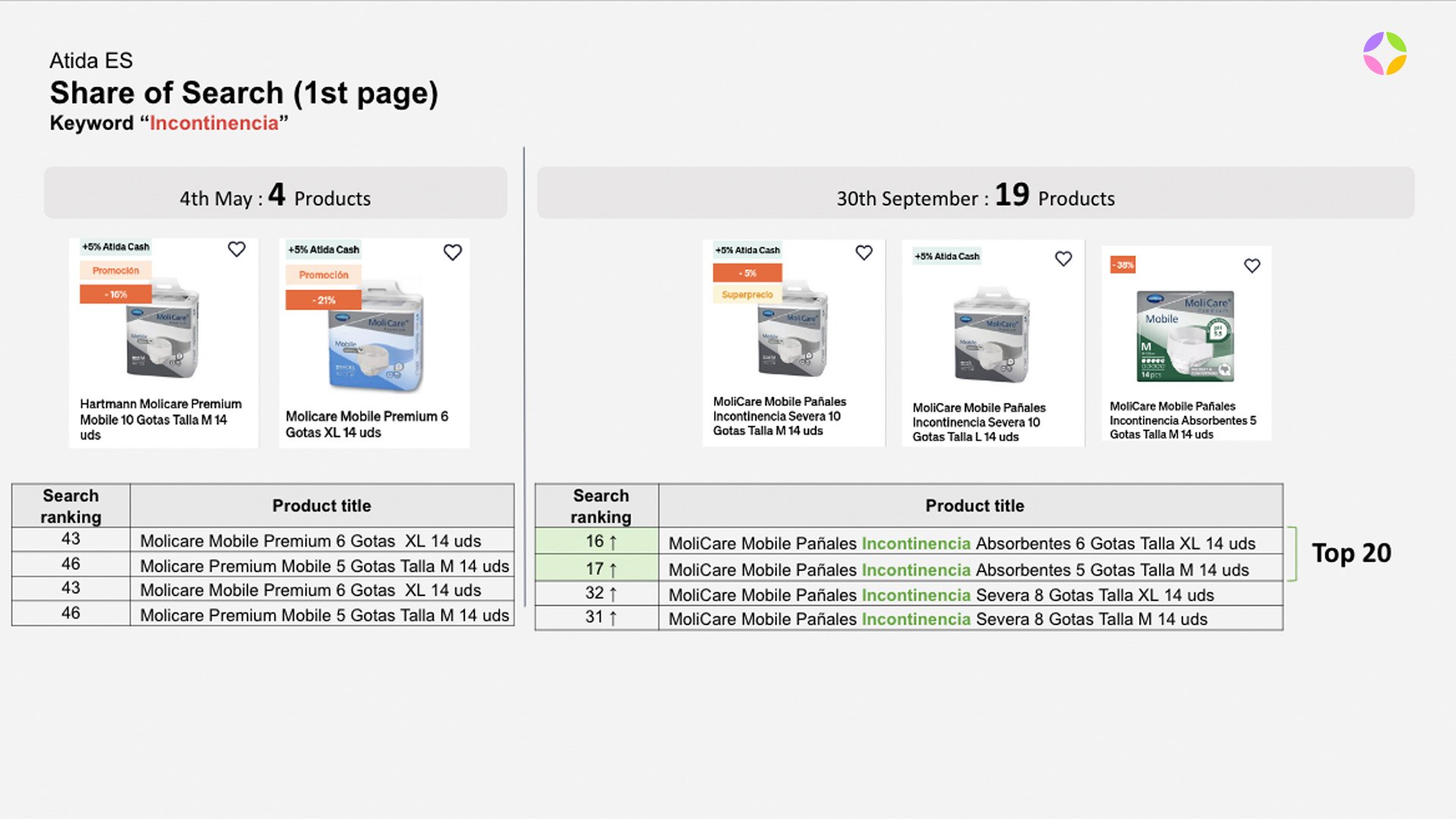Favorite the Molicare Mobile Premium 6 Gotas XL card
Viewport: 1456px width, 819px height.
point(453,252)
